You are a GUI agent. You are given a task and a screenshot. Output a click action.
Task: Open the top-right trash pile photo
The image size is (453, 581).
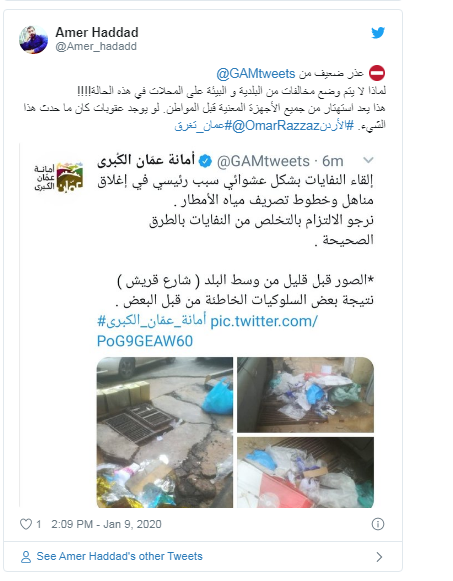coord(306,395)
